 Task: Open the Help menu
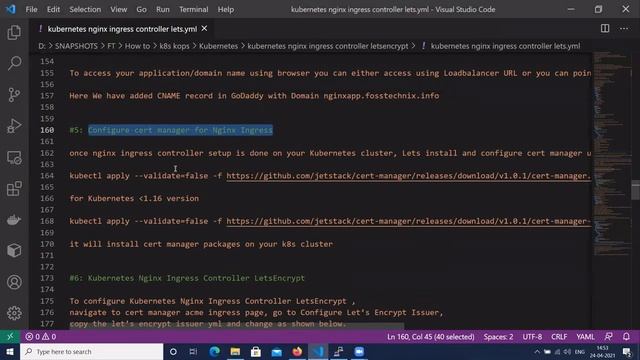(225, 9)
